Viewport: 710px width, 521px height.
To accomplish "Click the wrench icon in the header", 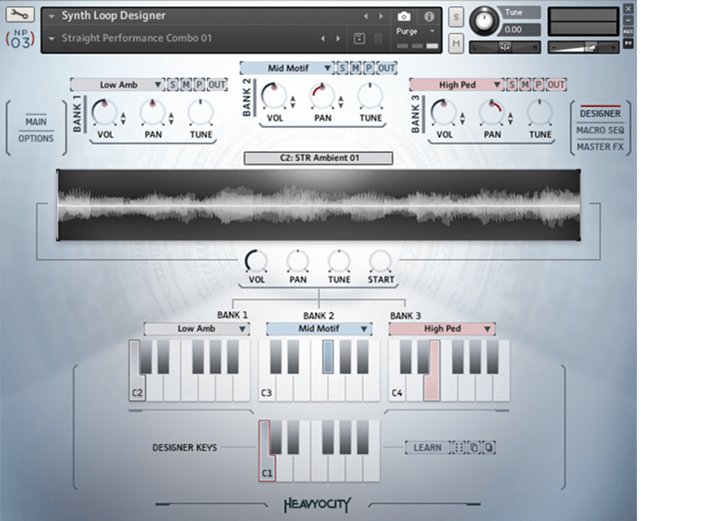I will (20, 16).
